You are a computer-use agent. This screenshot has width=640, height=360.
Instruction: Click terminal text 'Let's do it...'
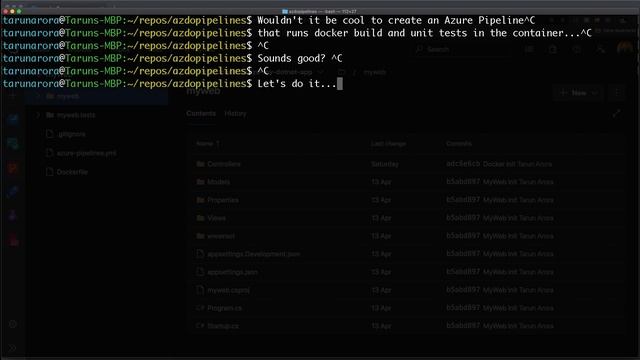tap(297, 84)
